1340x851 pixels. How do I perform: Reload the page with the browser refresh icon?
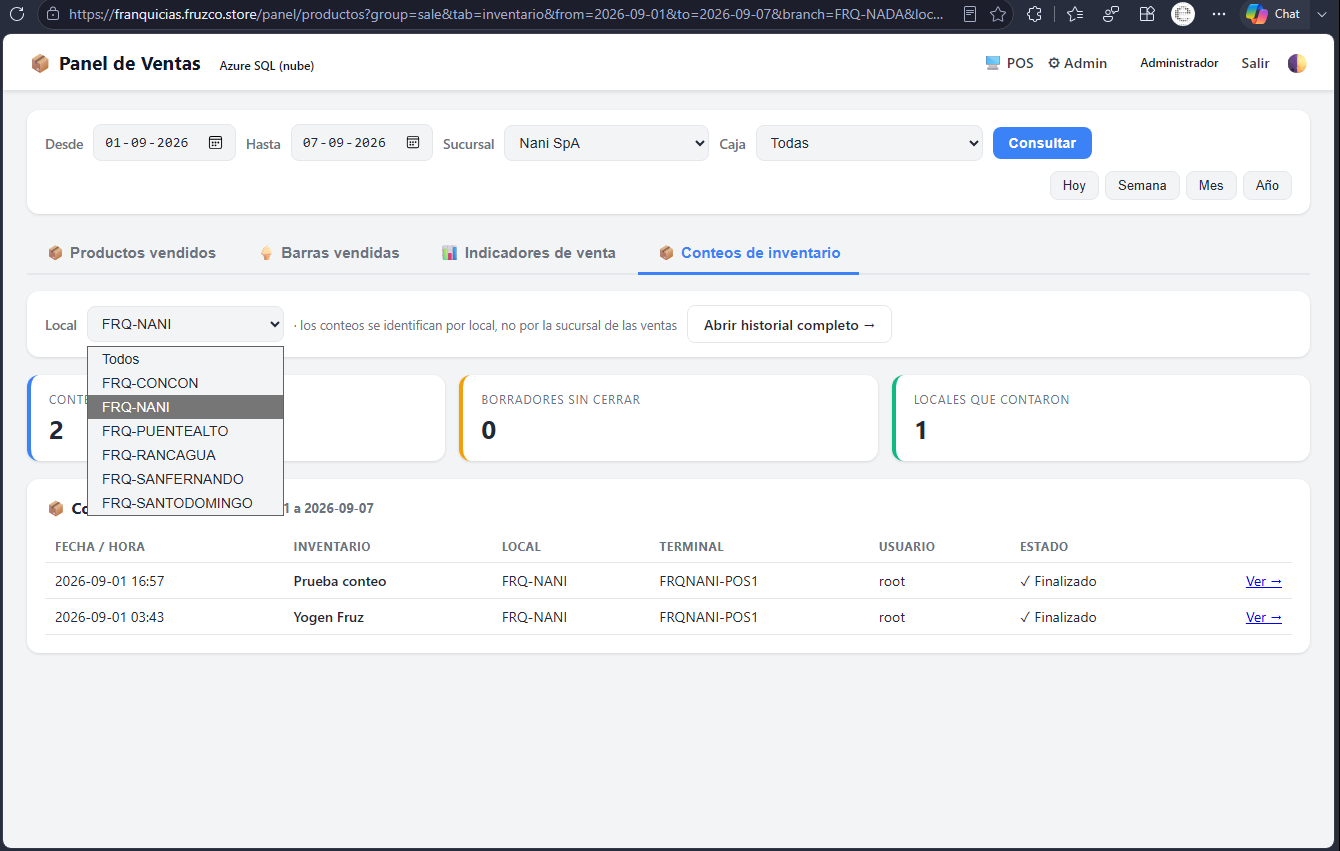(x=16, y=14)
